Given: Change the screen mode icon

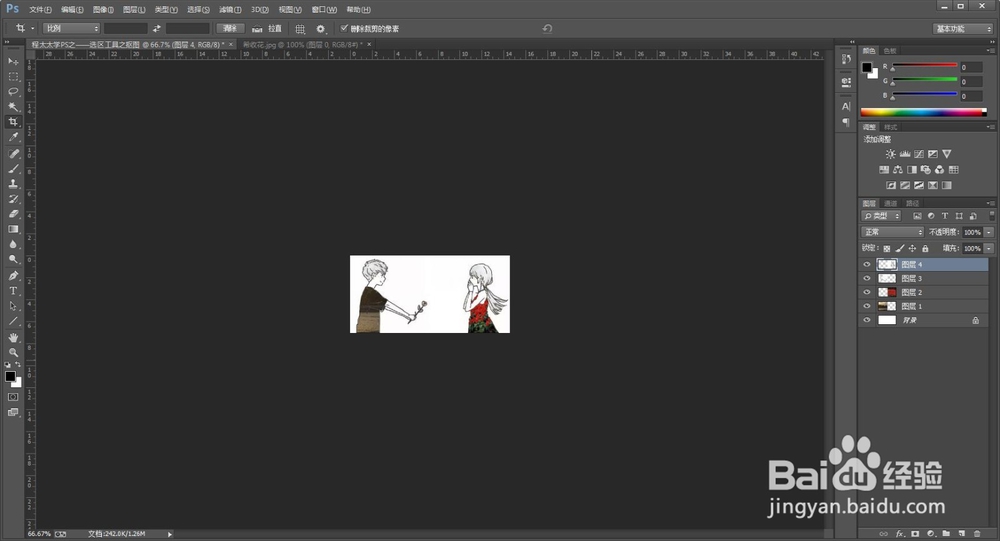Looking at the screenshot, I should tap(13, 412).
